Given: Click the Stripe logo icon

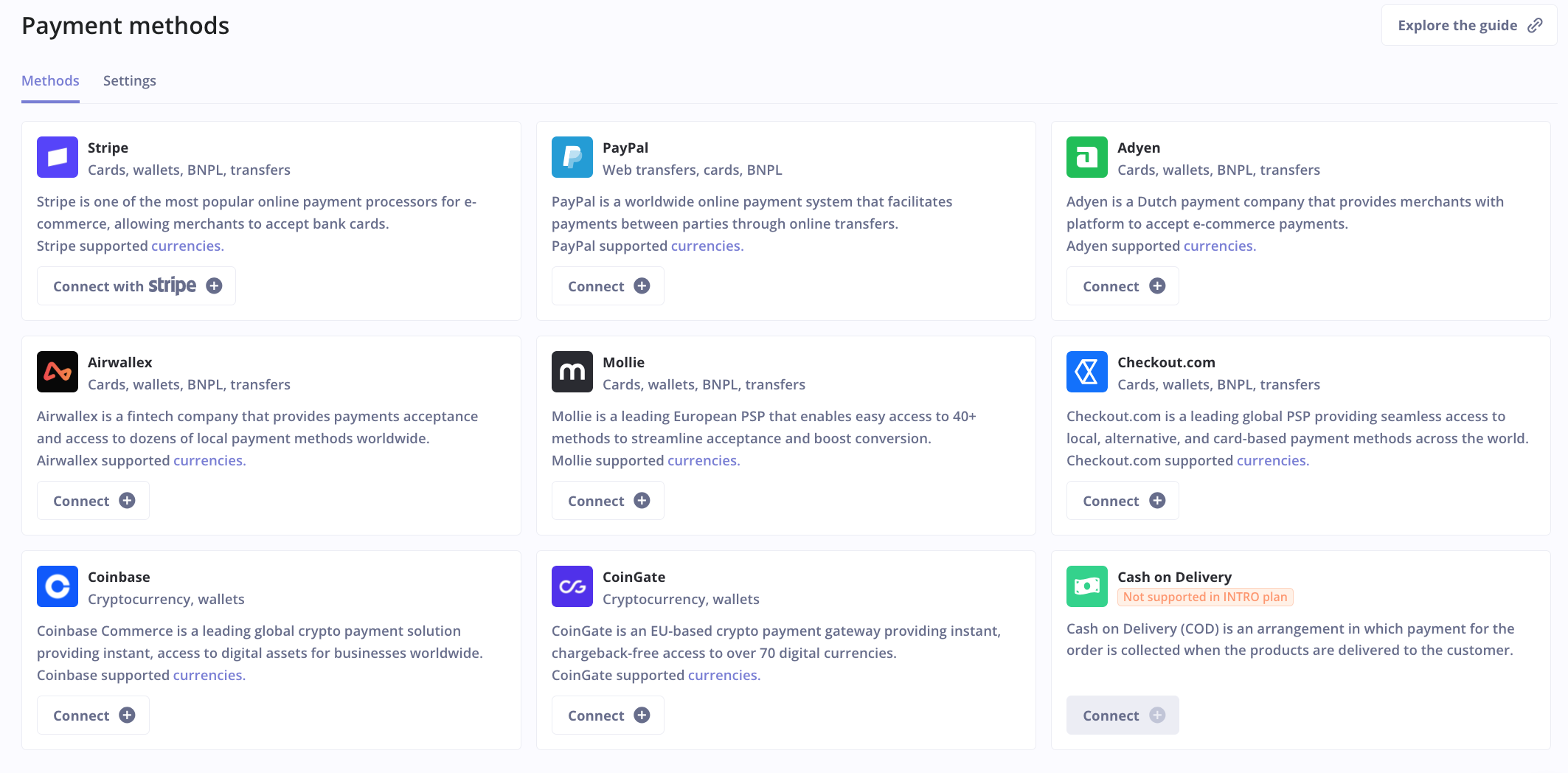Looking at the screenshot, I should tap(57, 157).
